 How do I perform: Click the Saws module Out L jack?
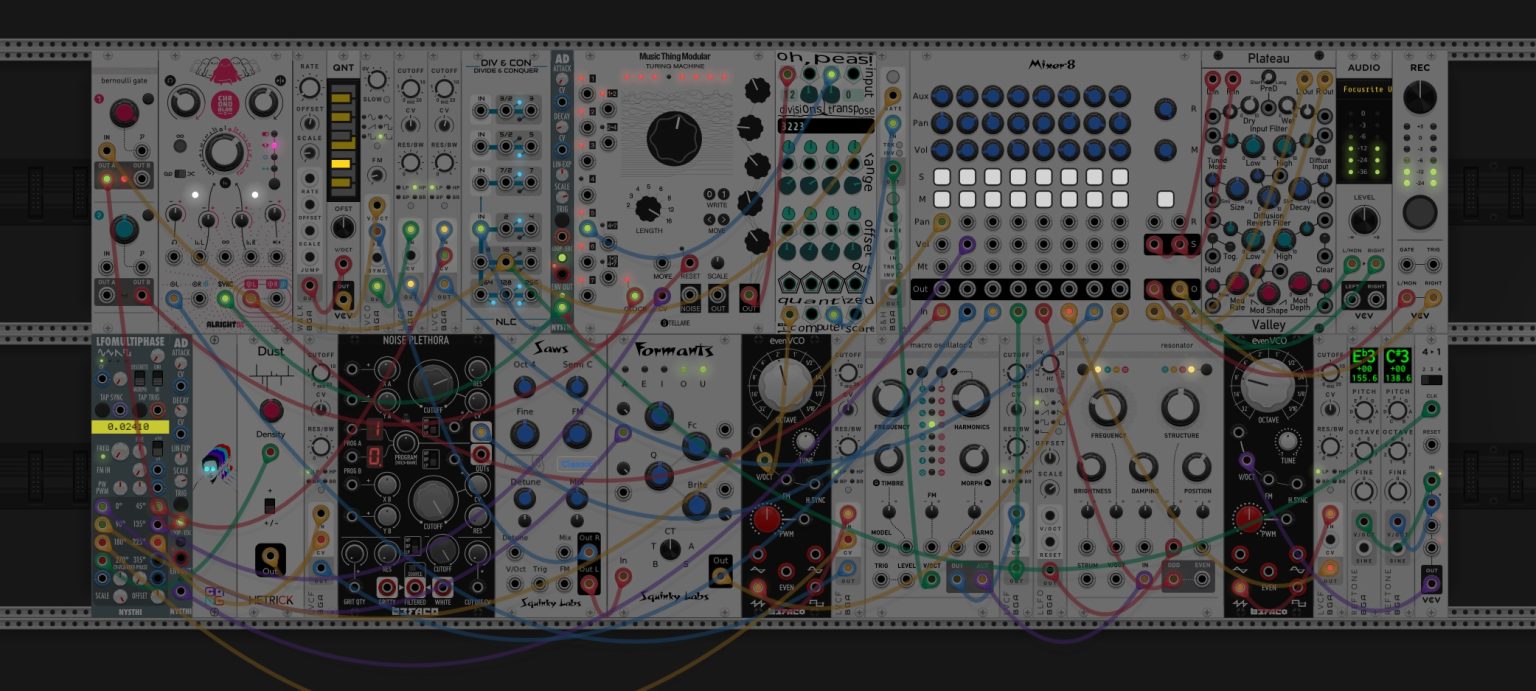[x=589, y=583]
